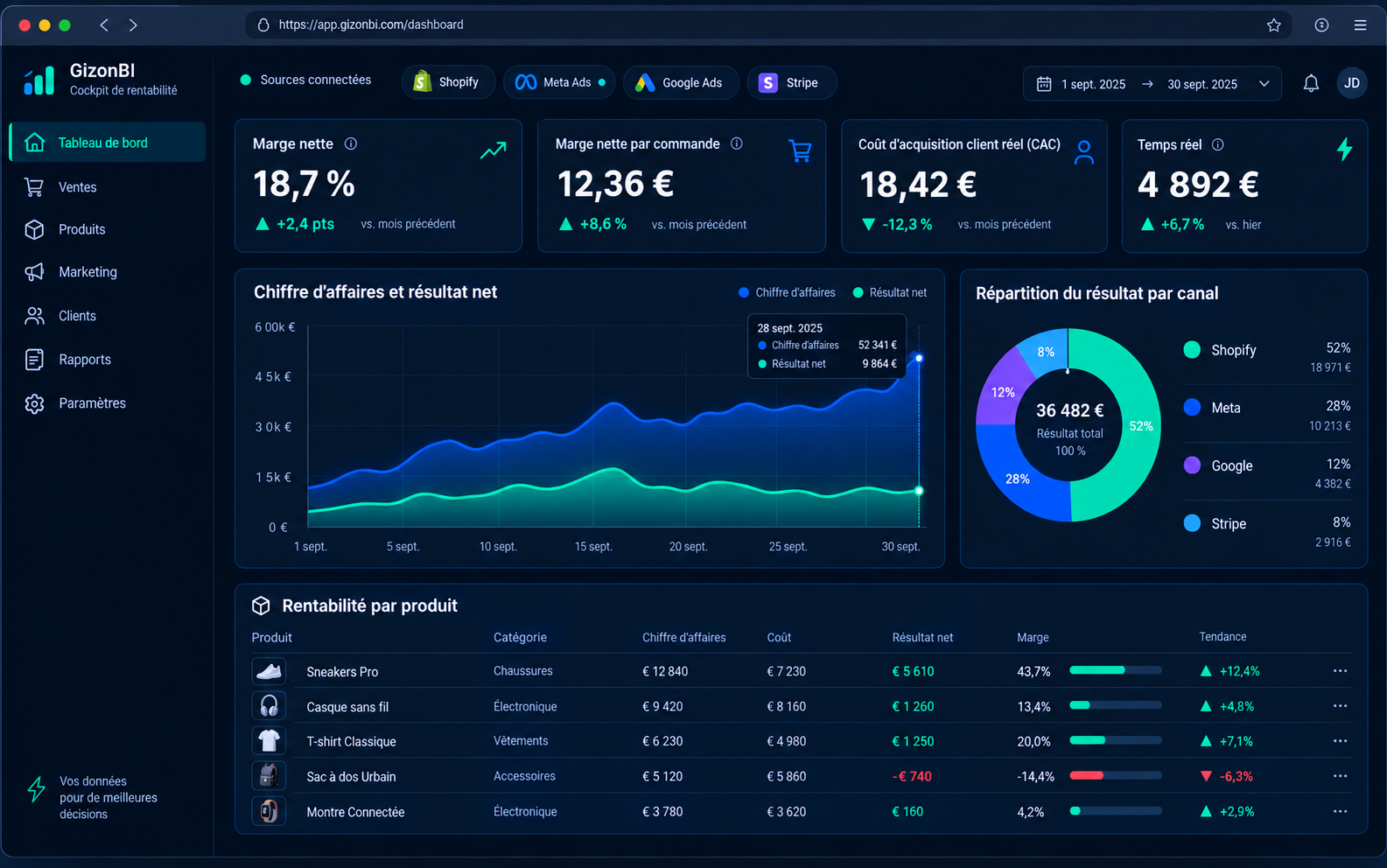Viewport: 1387px width, 868px height.
Task: Click Sneakers Pro margin progress bar
Action: tap(1116, 670)
